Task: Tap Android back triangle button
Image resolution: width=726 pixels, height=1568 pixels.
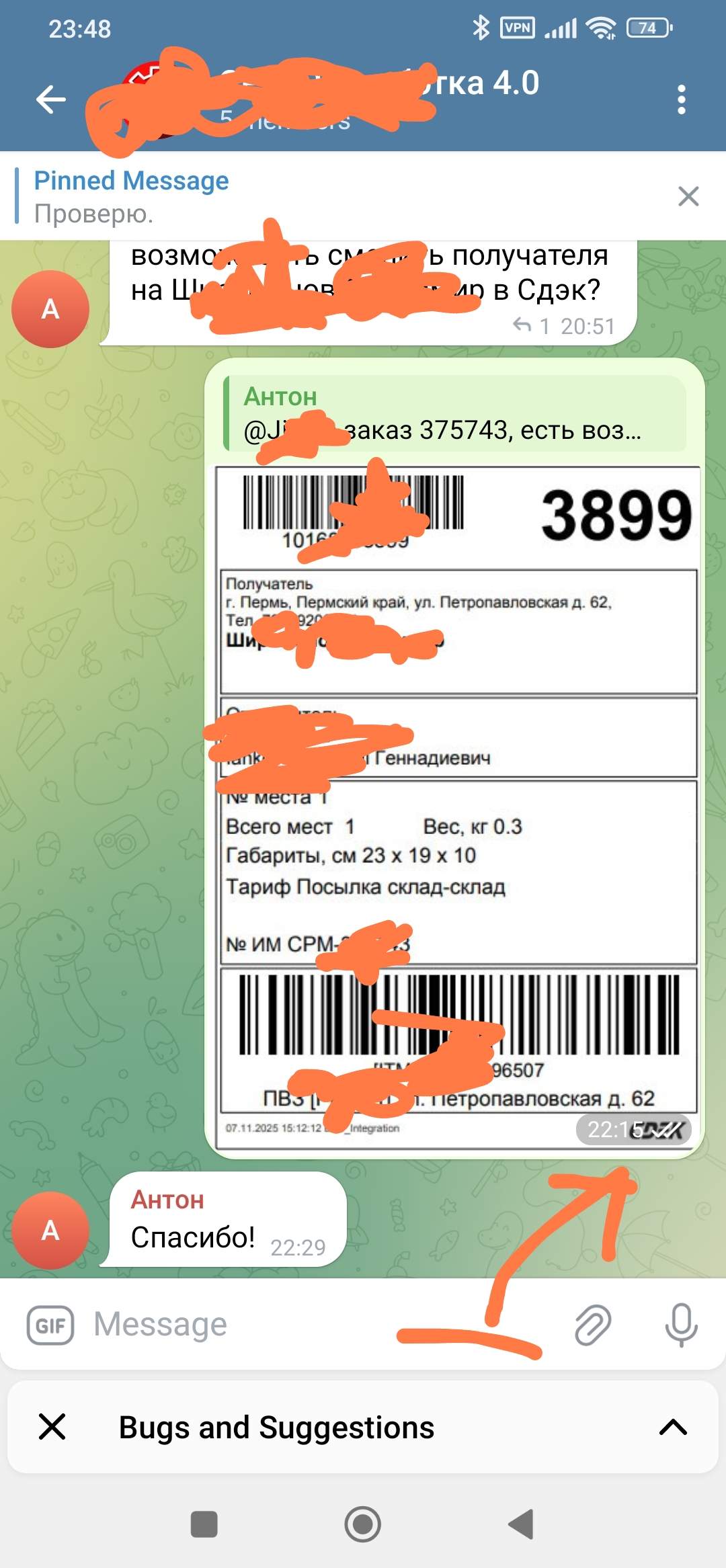Action: [520, 1524]
